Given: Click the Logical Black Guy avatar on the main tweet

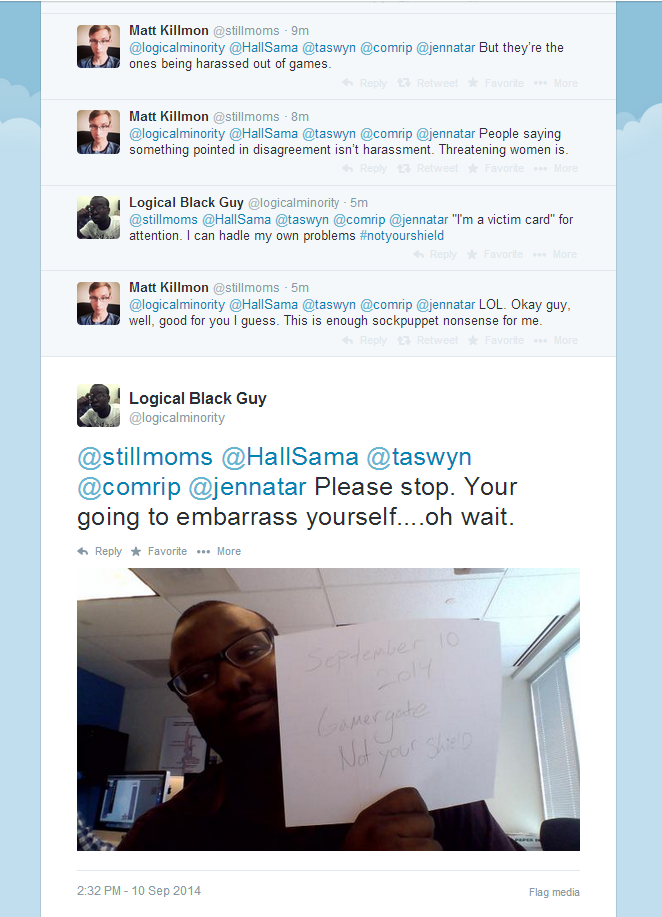Looking at the screenshot, I should [x=98, y=405].
